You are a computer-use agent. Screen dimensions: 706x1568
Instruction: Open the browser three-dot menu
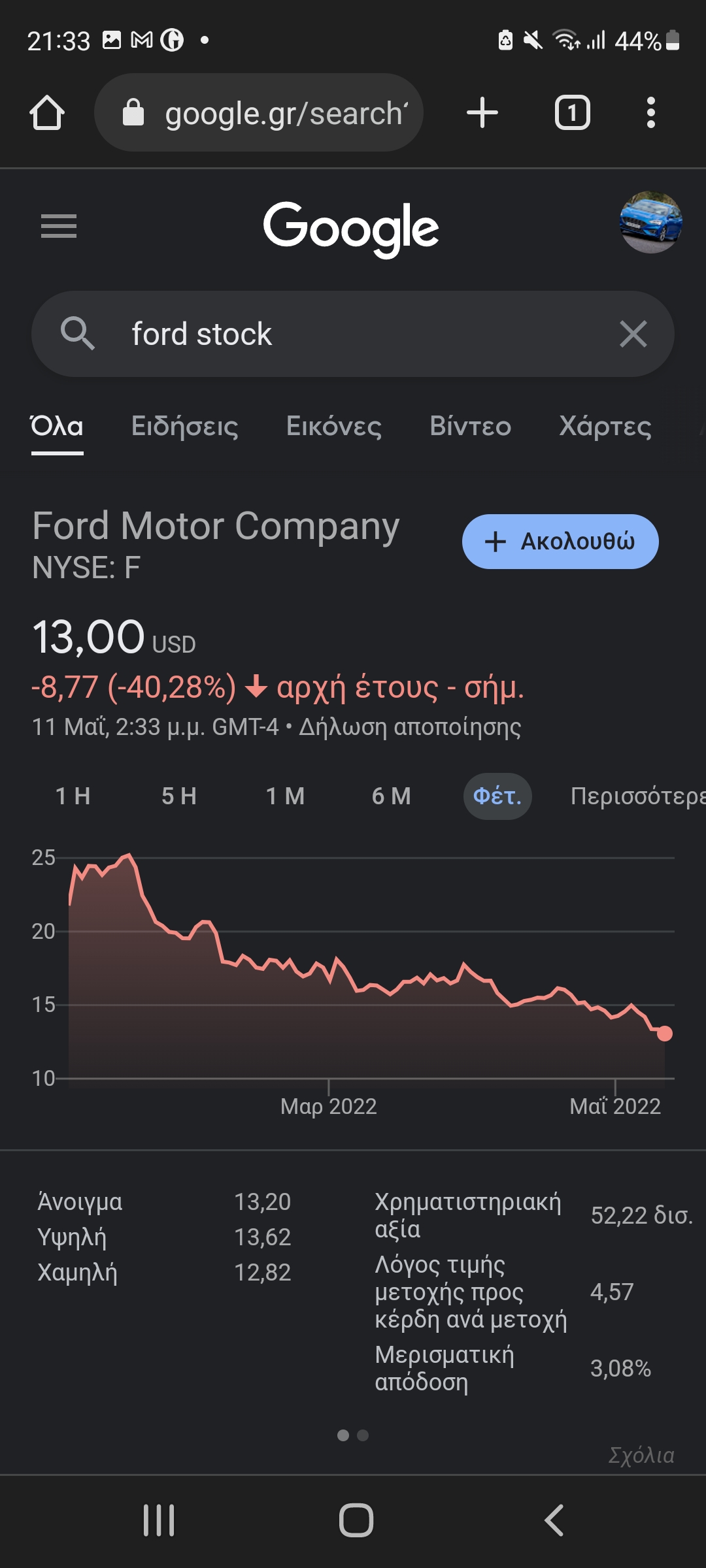click(650, 112)
